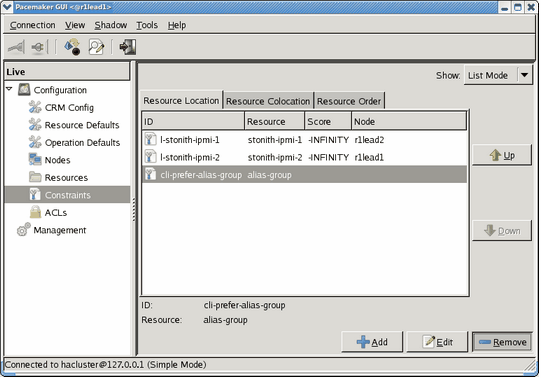The image size is (541, 378).
Task: Close the Pacemaker GUI window
Action: pos(531,7)
